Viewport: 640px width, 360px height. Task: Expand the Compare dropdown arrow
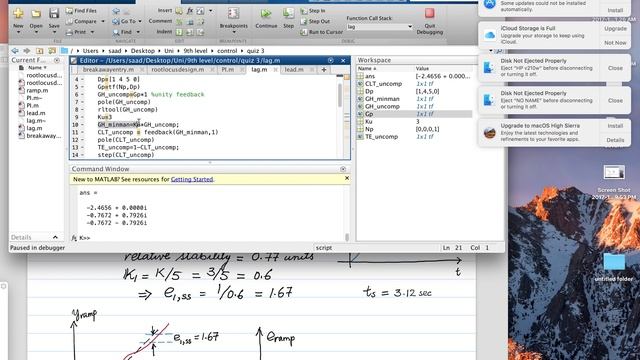tap(103, 21)
